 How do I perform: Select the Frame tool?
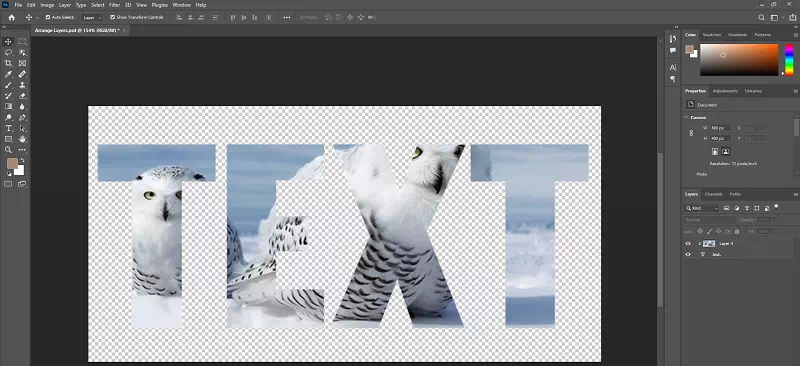pyautogui.click(x=22, y=63)
